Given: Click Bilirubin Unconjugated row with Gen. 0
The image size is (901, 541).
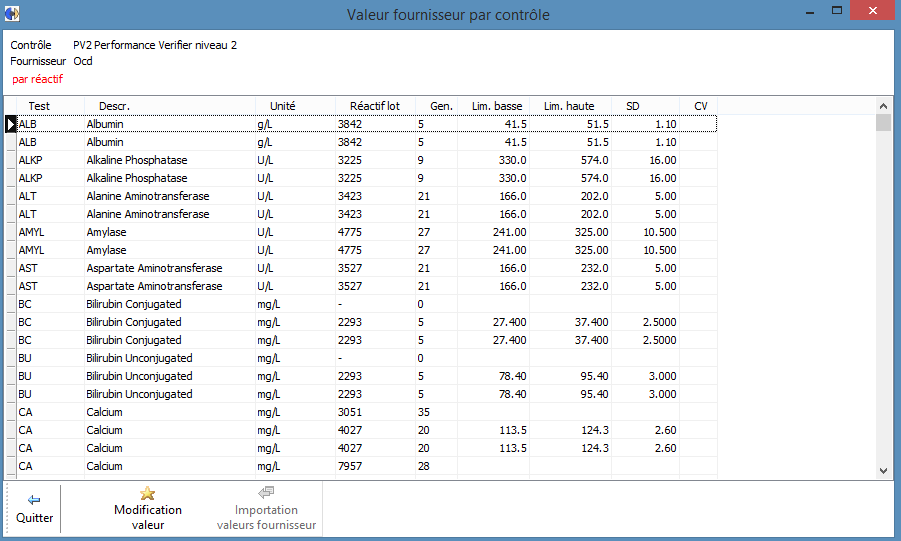Looking at the screenshot, I should (367, 358).
